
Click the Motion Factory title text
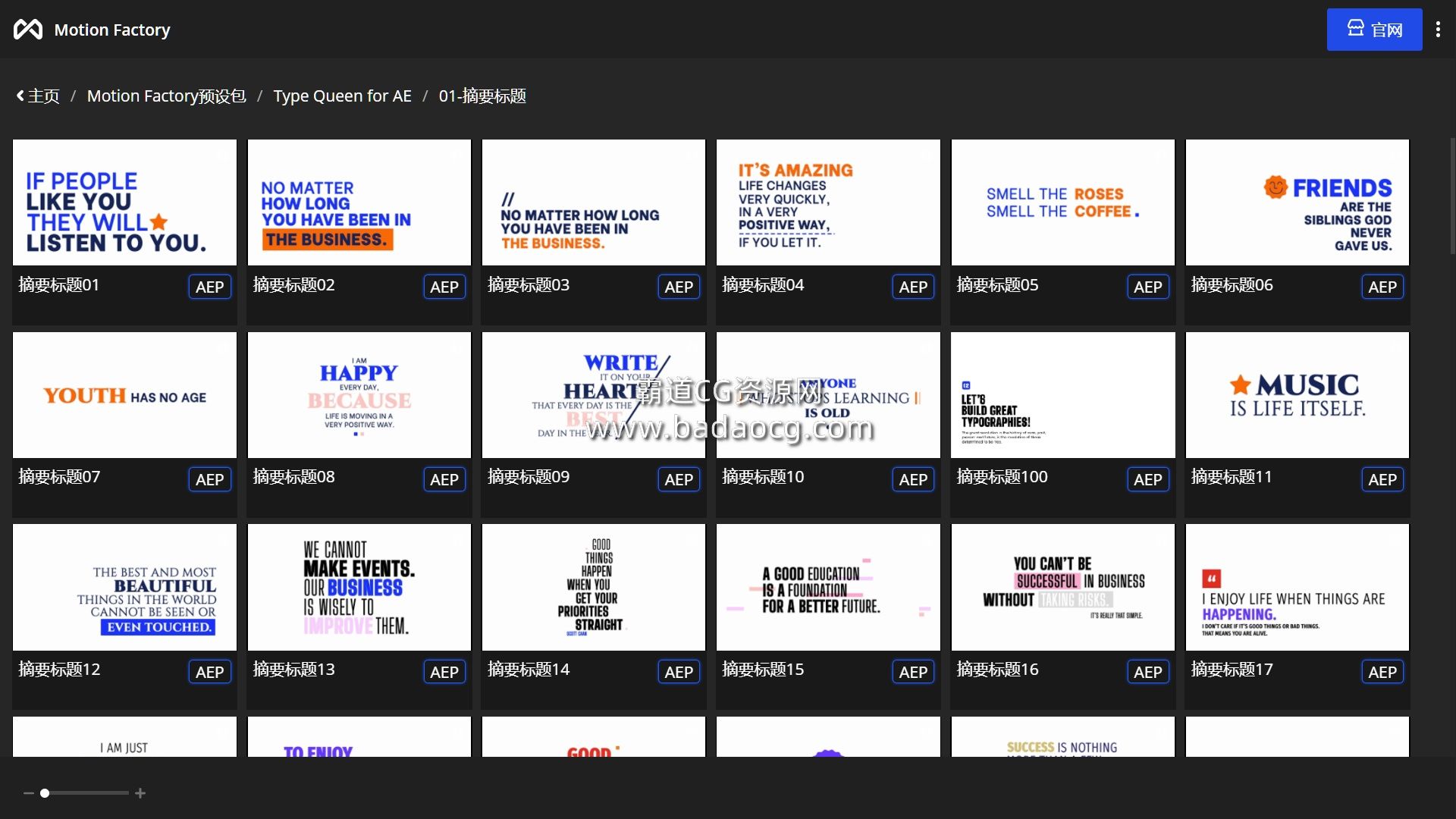(112, 30)
